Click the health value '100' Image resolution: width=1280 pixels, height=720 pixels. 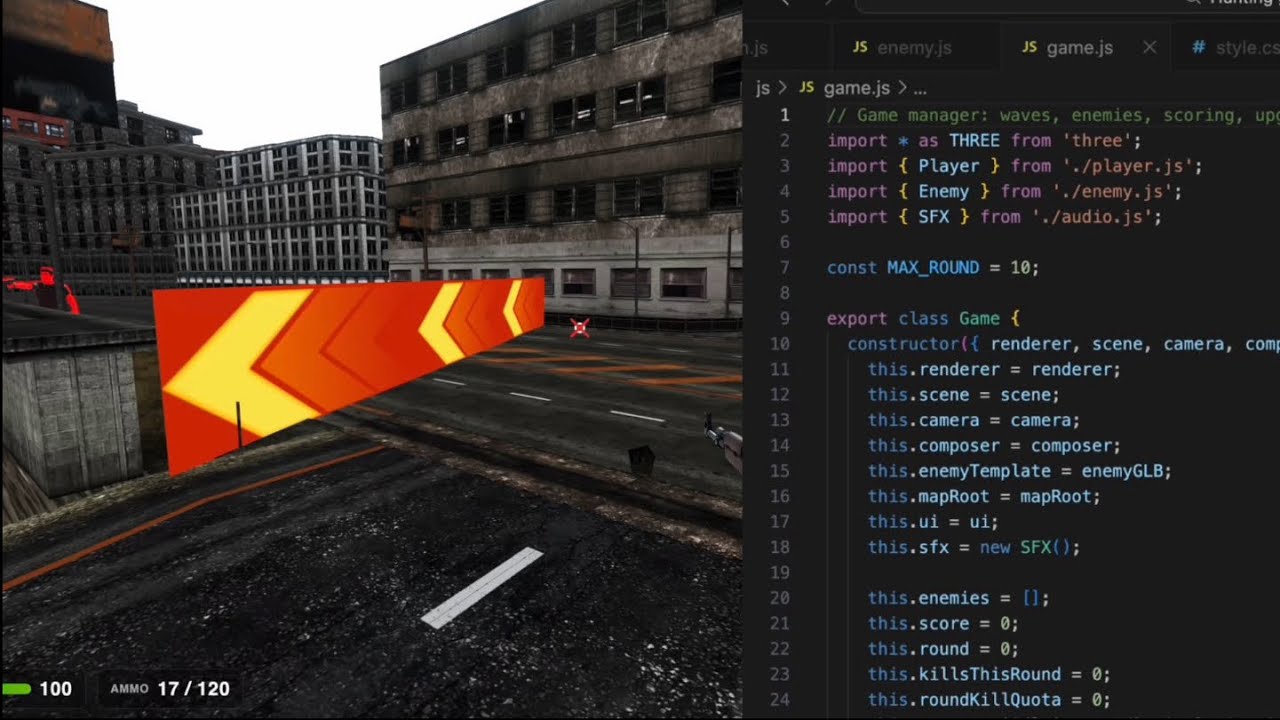tap(55, 689)
